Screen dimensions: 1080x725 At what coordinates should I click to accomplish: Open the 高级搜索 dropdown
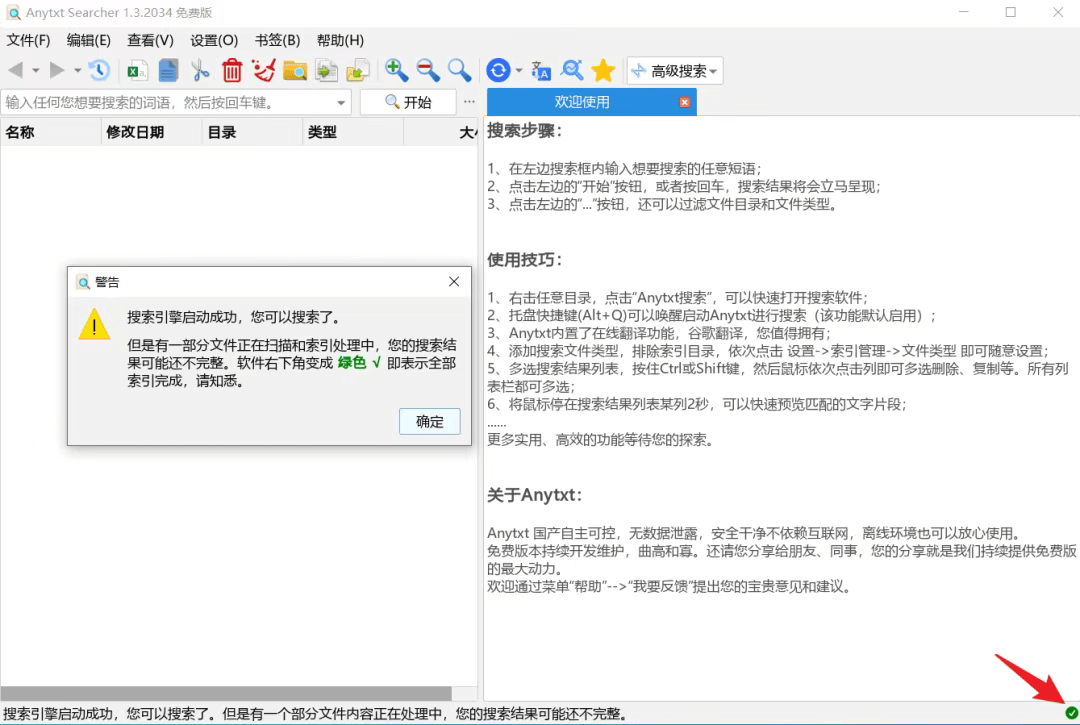[x=675, y=70]
